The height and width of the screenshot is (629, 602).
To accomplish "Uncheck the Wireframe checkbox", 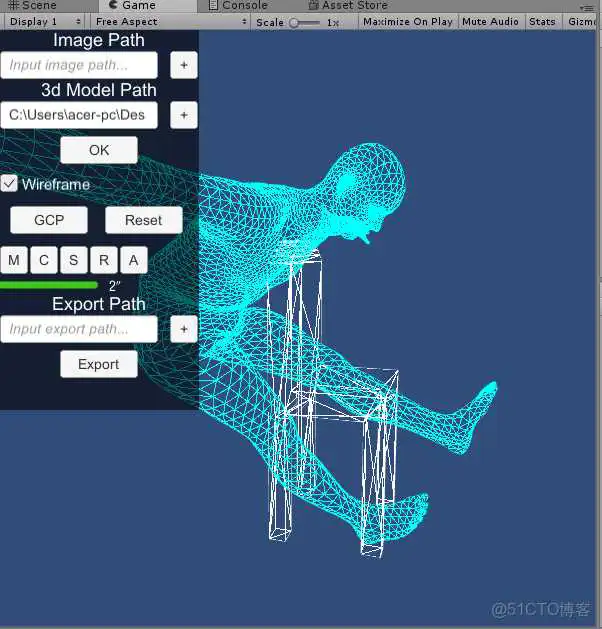I will (9, 184).
